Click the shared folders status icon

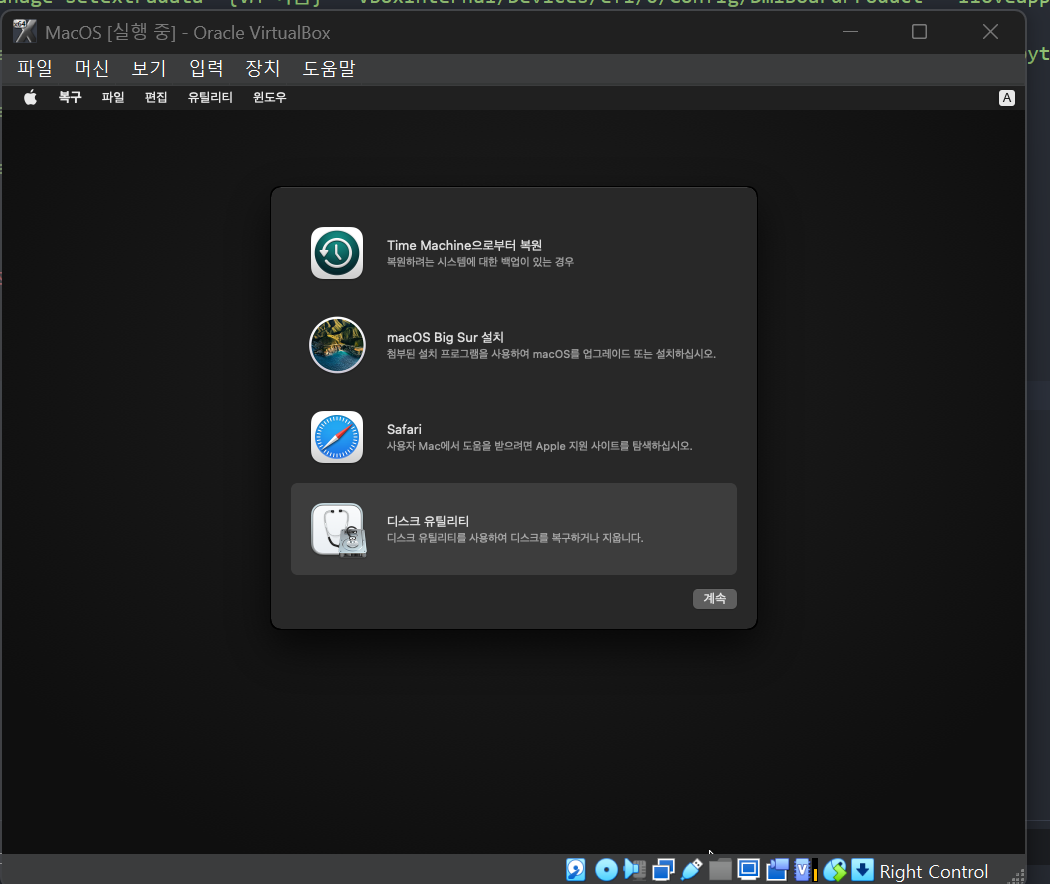coord(720,869)
